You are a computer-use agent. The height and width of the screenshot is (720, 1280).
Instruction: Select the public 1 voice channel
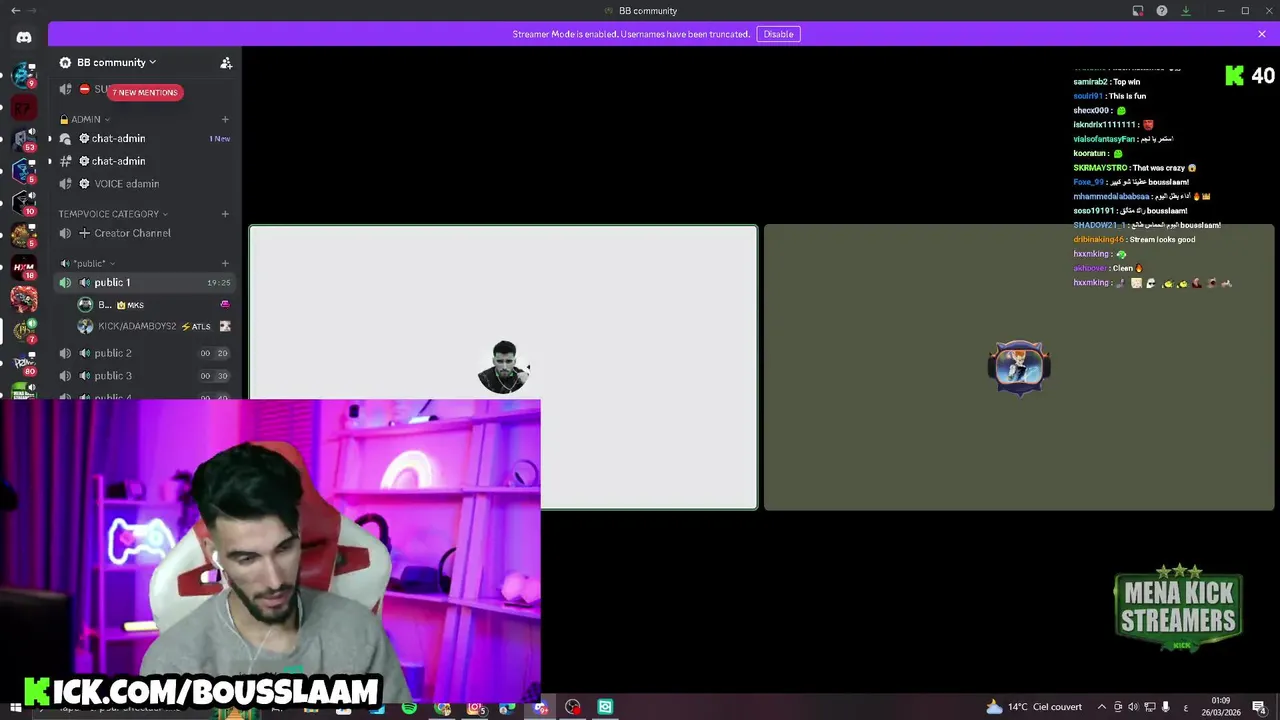tap(144, 283)
